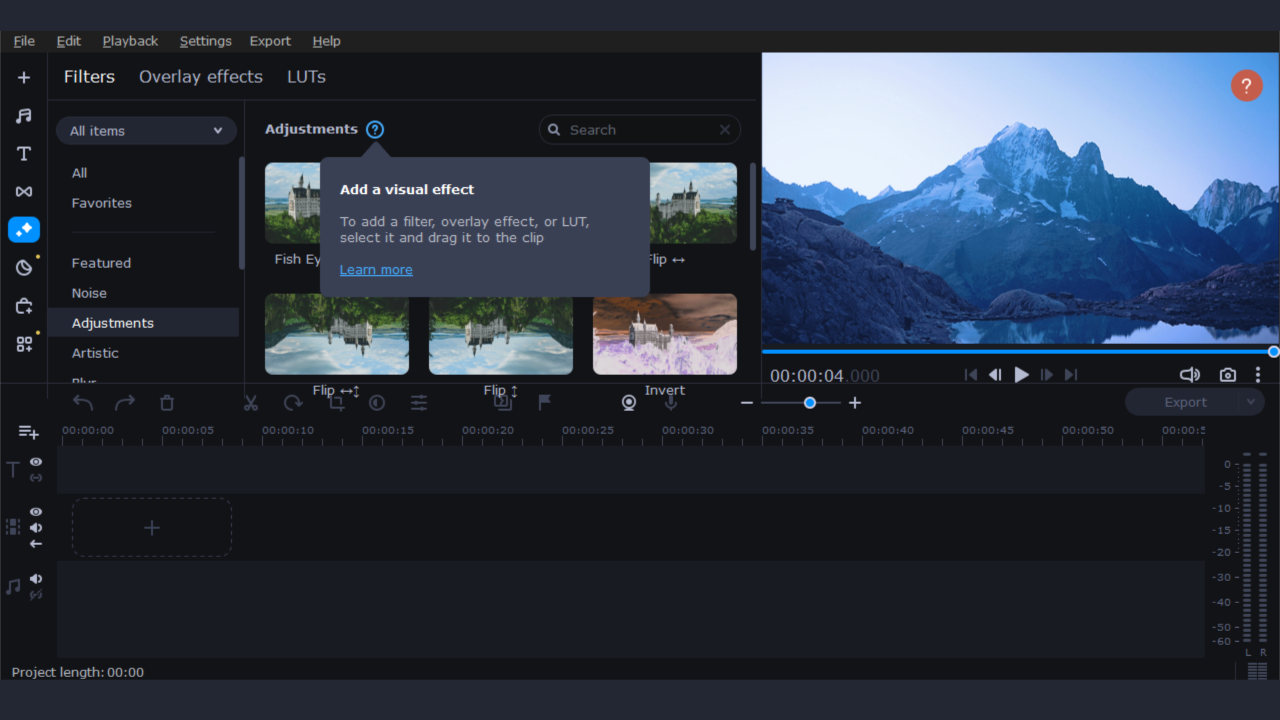The image size is (1280, 720).
Task: Click the Split scissors icon
Action: click(251, 403)
